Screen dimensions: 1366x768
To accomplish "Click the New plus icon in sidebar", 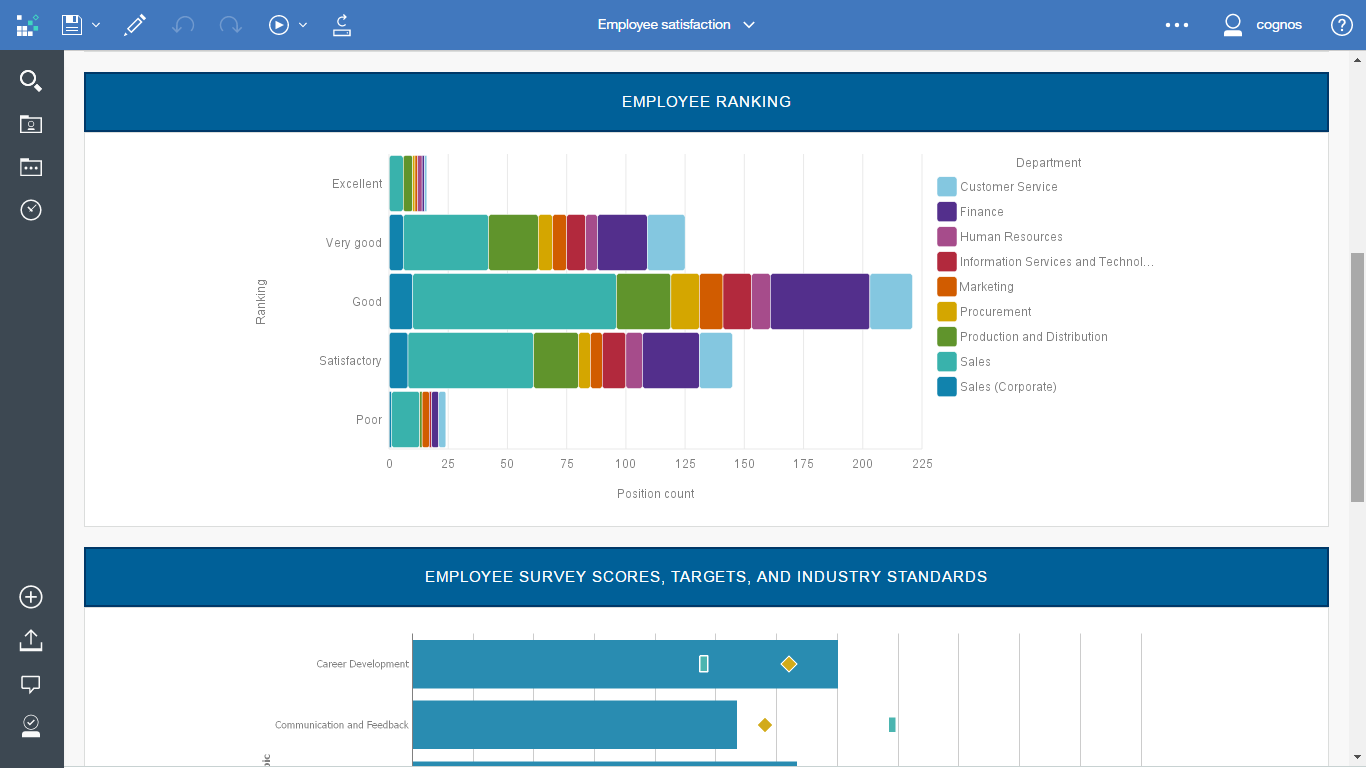I will (x=31, y=597).
